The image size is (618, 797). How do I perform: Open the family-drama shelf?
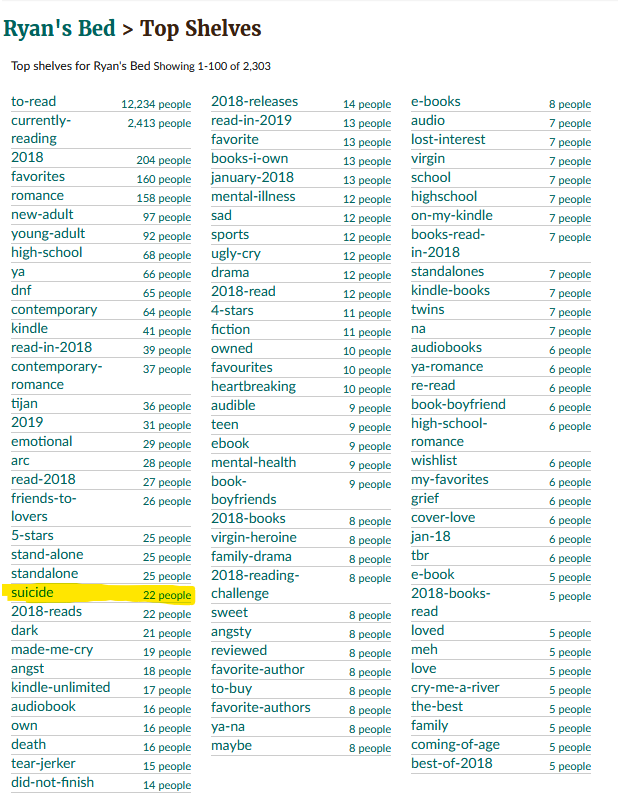click(x=252, y=557)
